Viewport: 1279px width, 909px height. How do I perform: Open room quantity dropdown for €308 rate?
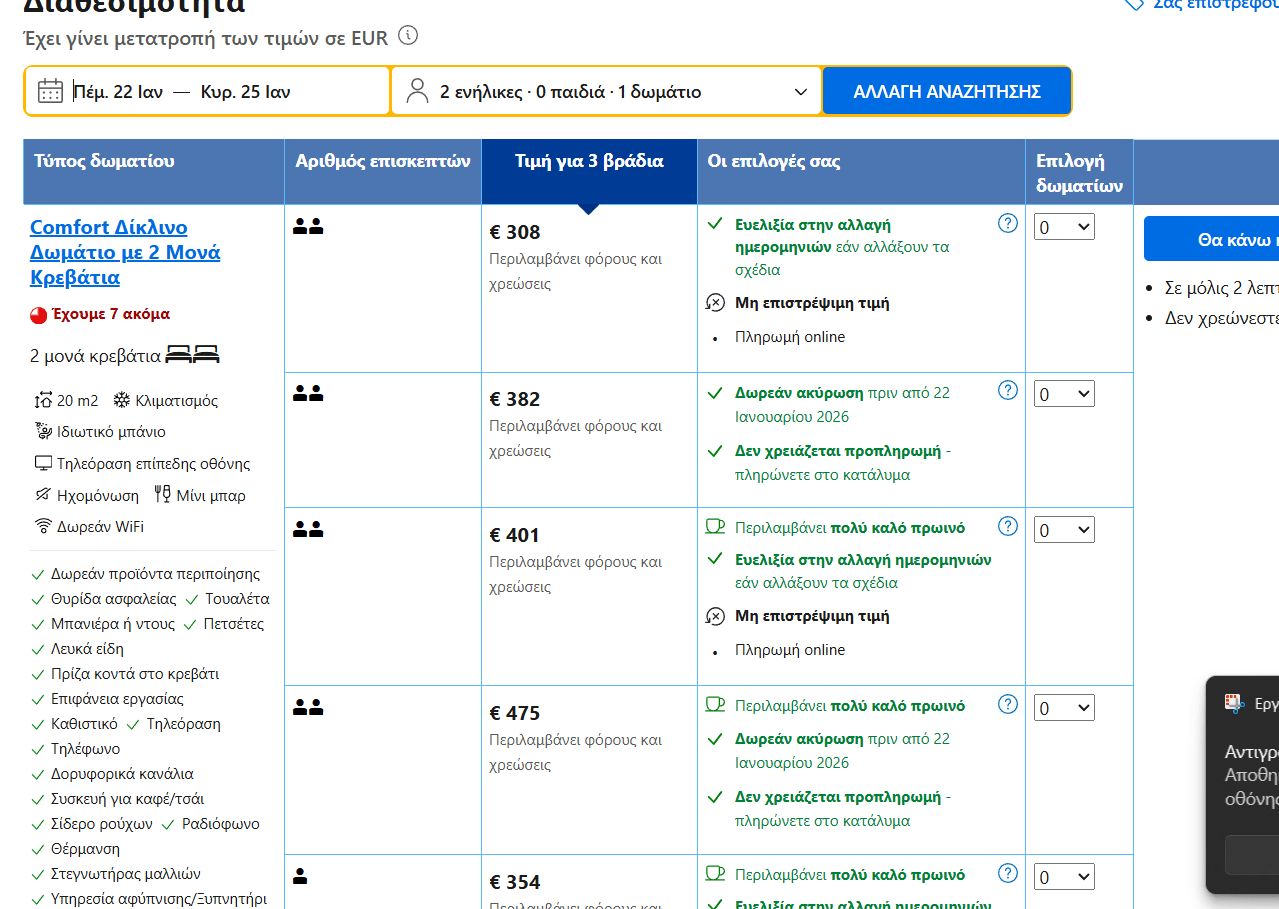(x=1064, y=227)
